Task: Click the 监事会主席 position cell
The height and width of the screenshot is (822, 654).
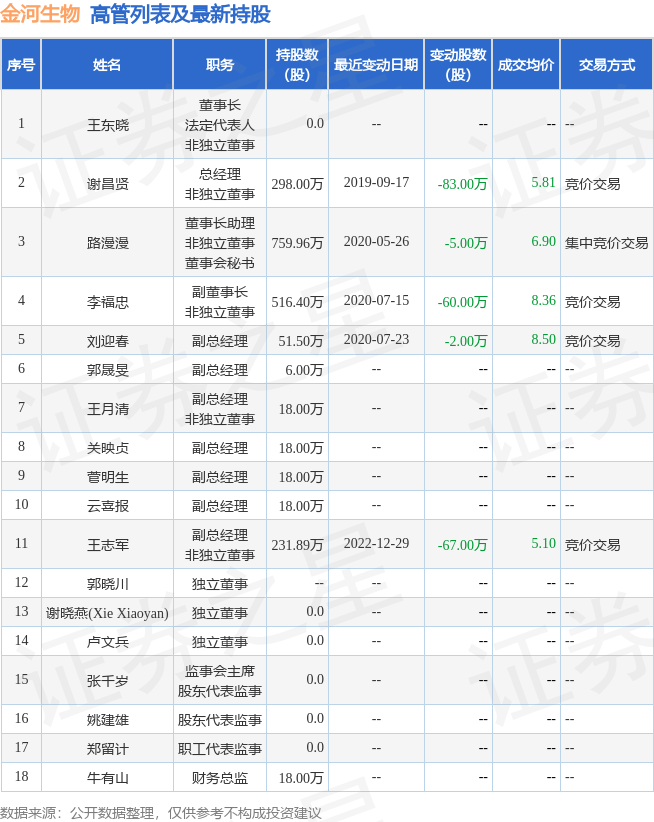Action: (220, 680)
